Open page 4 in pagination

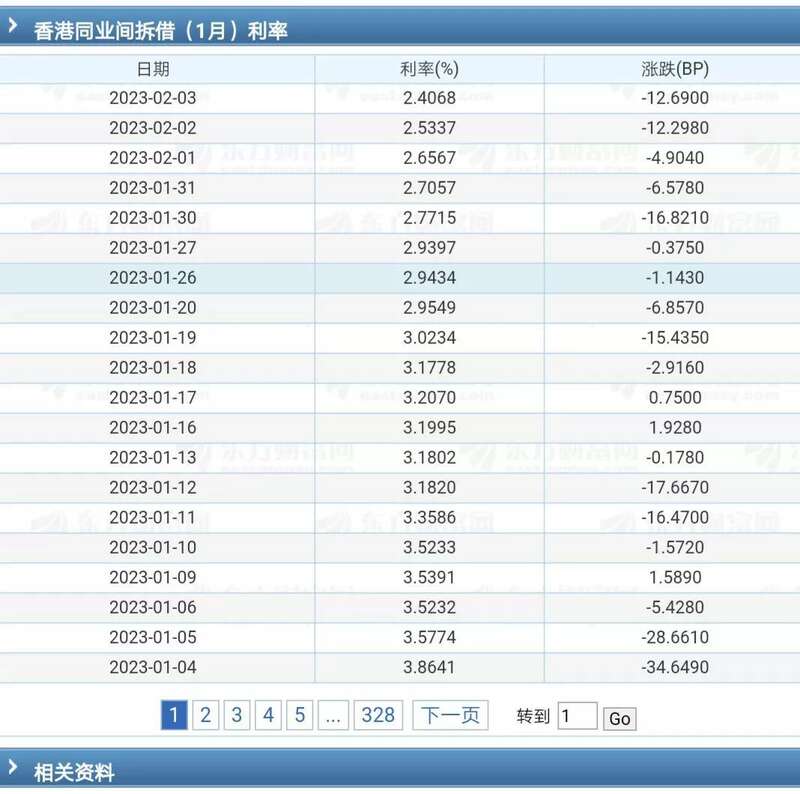point(268,714)
